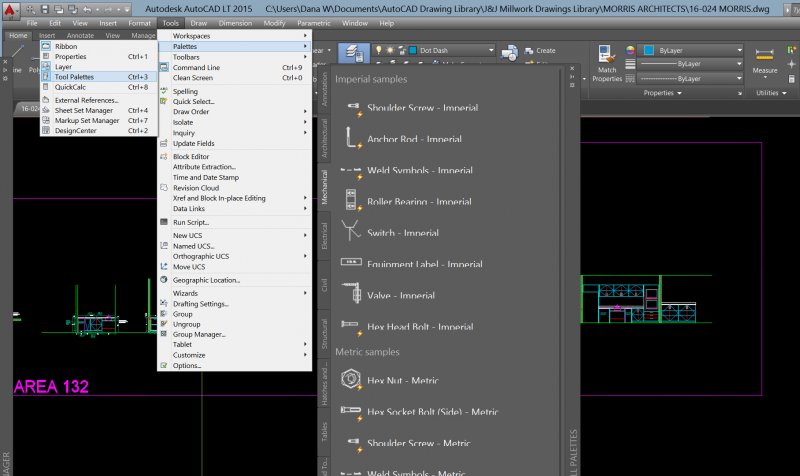Open Options at bottom of Tools menu
This screenshot has height=476, width=800.
pos(235,365)
